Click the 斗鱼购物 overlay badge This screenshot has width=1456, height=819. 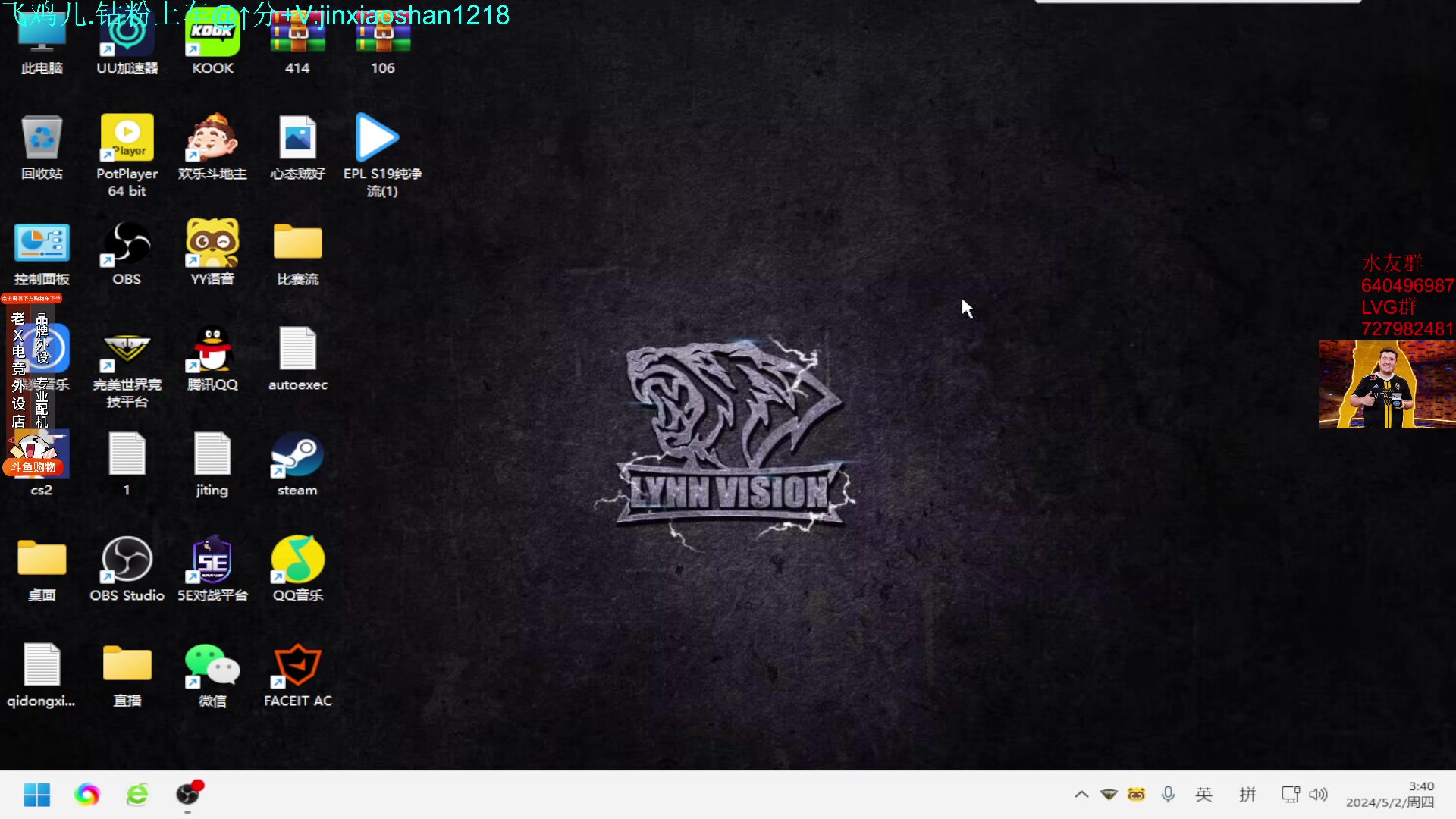(33, 467)
